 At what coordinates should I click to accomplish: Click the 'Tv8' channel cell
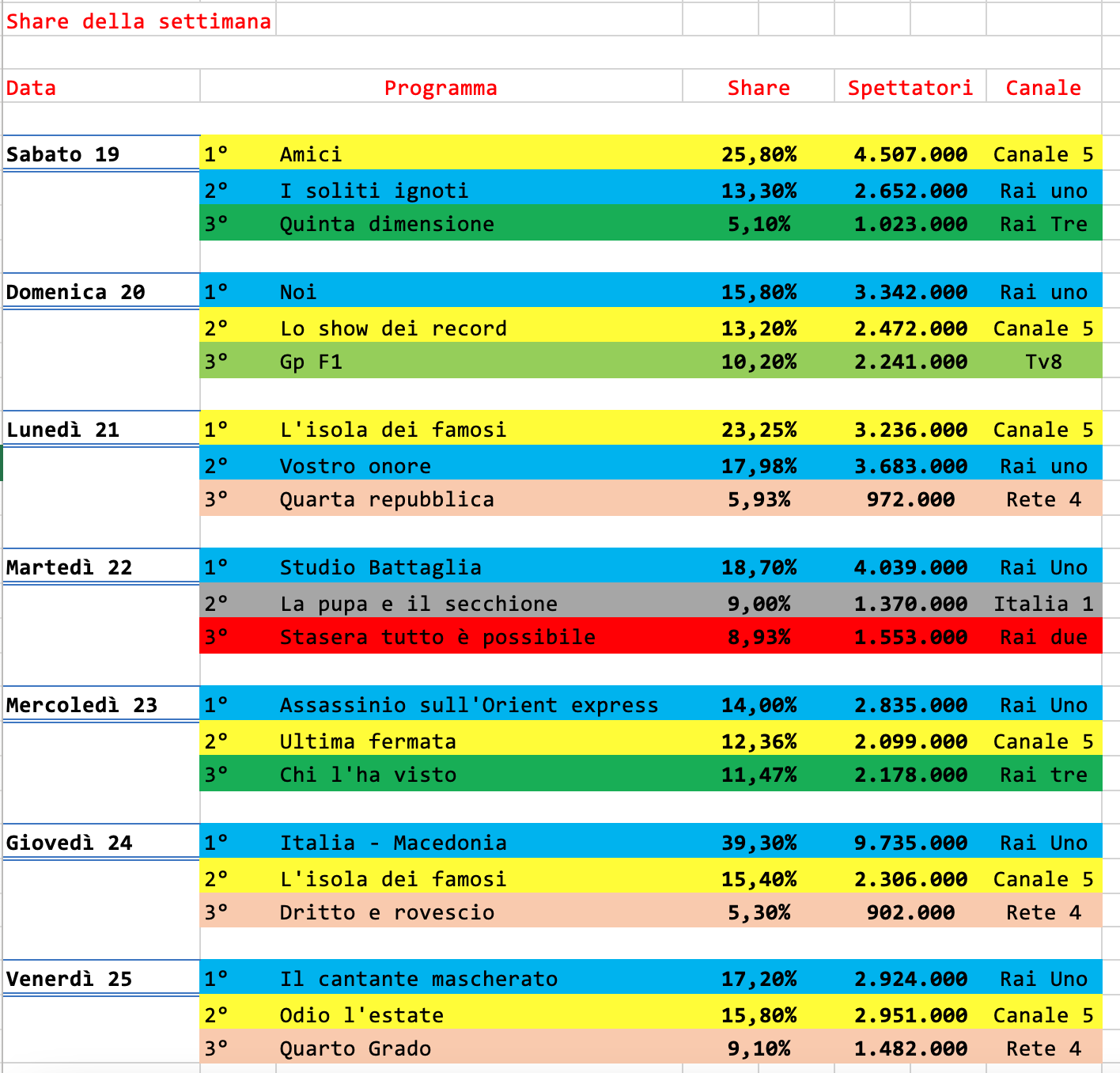[x=1042, y=362]
